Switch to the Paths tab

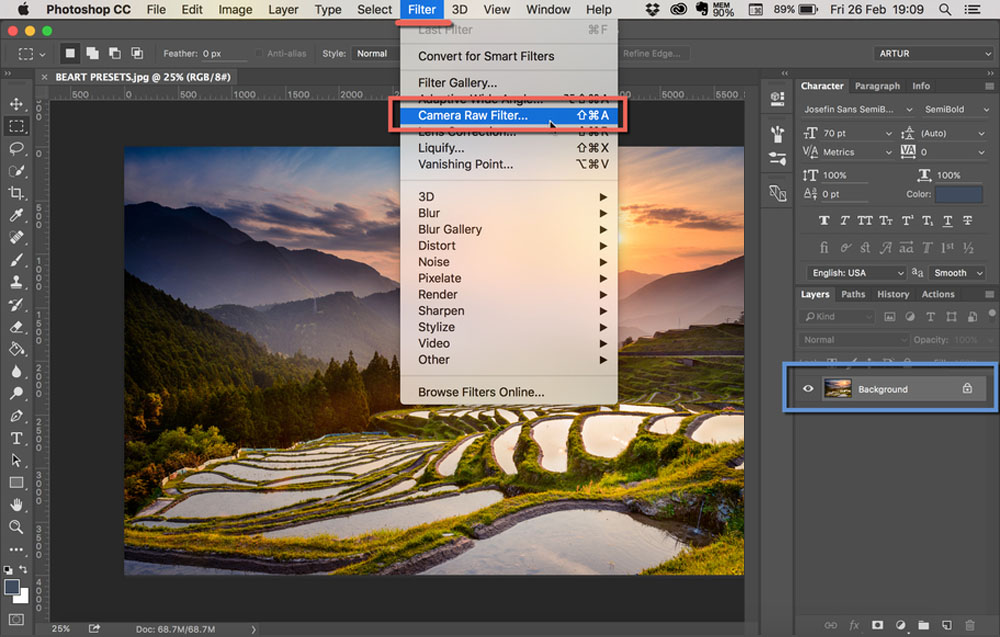tap(852, 294)
